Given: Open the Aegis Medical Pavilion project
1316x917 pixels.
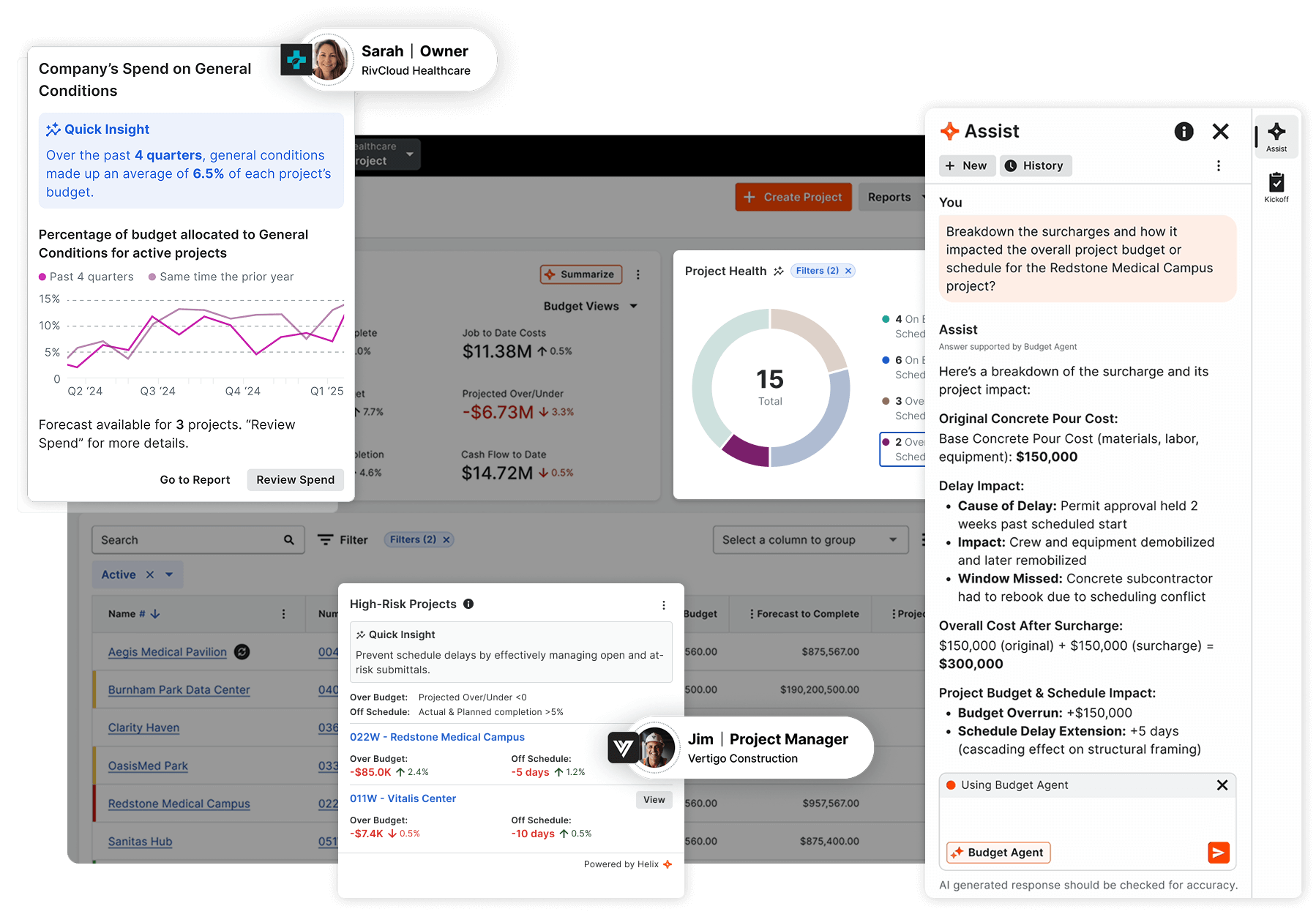Looking at the screenshot, I should pyautogui.click(x=168, y=652).
